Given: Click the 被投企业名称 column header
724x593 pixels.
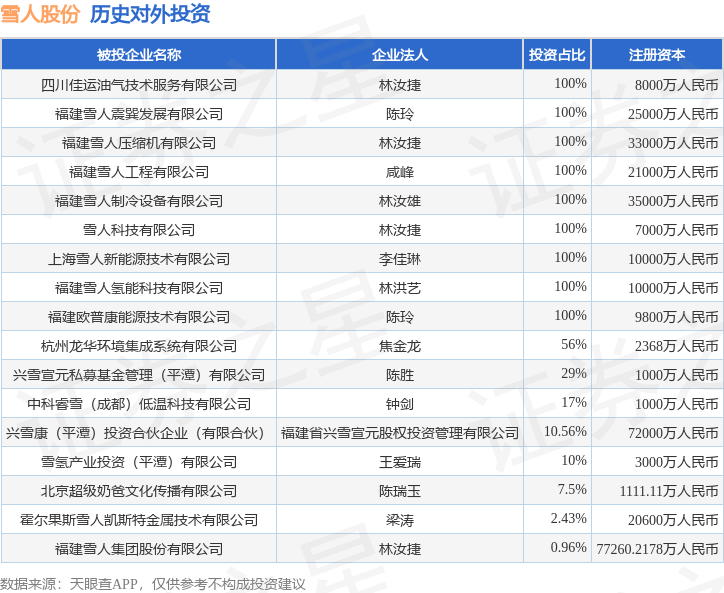Looking at the screenshot, I should click(139, 54).
